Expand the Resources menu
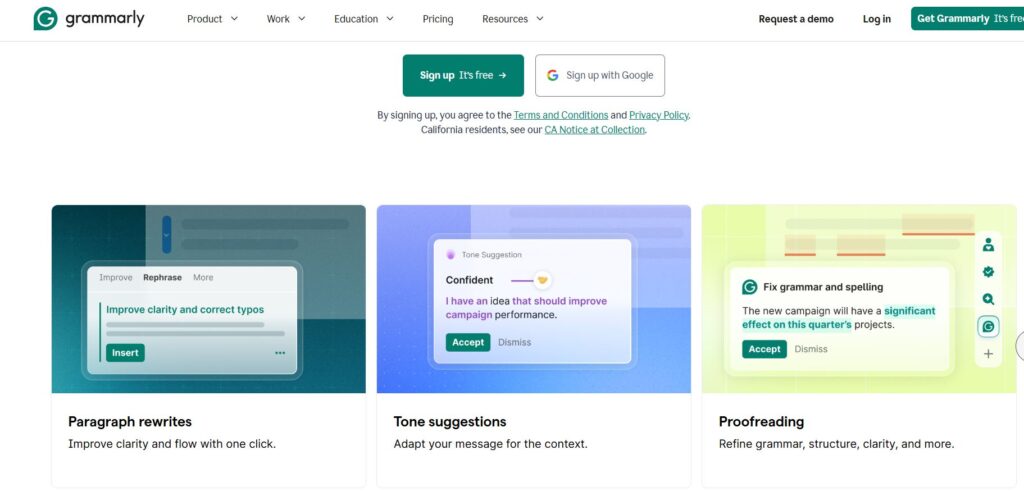 pyautogui.click(x=513, y=19)
